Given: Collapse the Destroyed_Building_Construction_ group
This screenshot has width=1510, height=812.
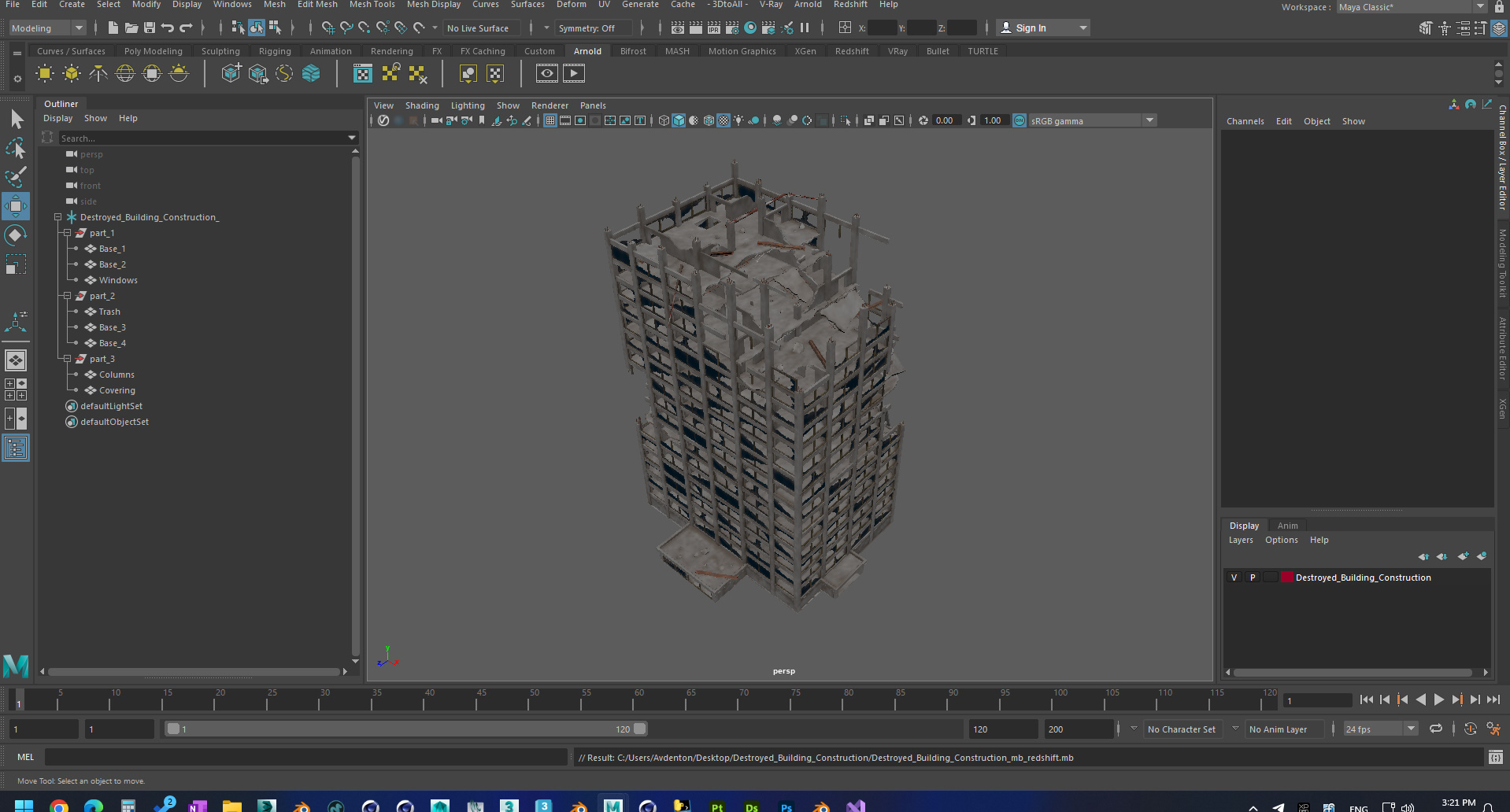Looking at the screenshot, I should click(58, 217).
